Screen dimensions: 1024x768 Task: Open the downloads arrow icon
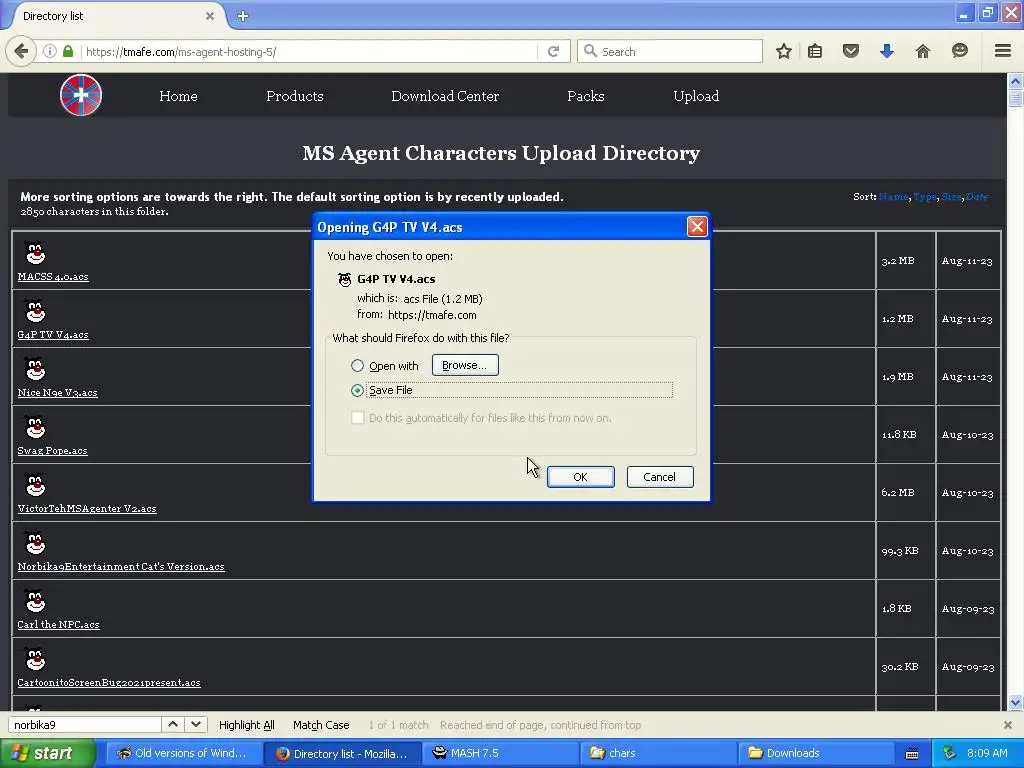click(x=886, y=51)
